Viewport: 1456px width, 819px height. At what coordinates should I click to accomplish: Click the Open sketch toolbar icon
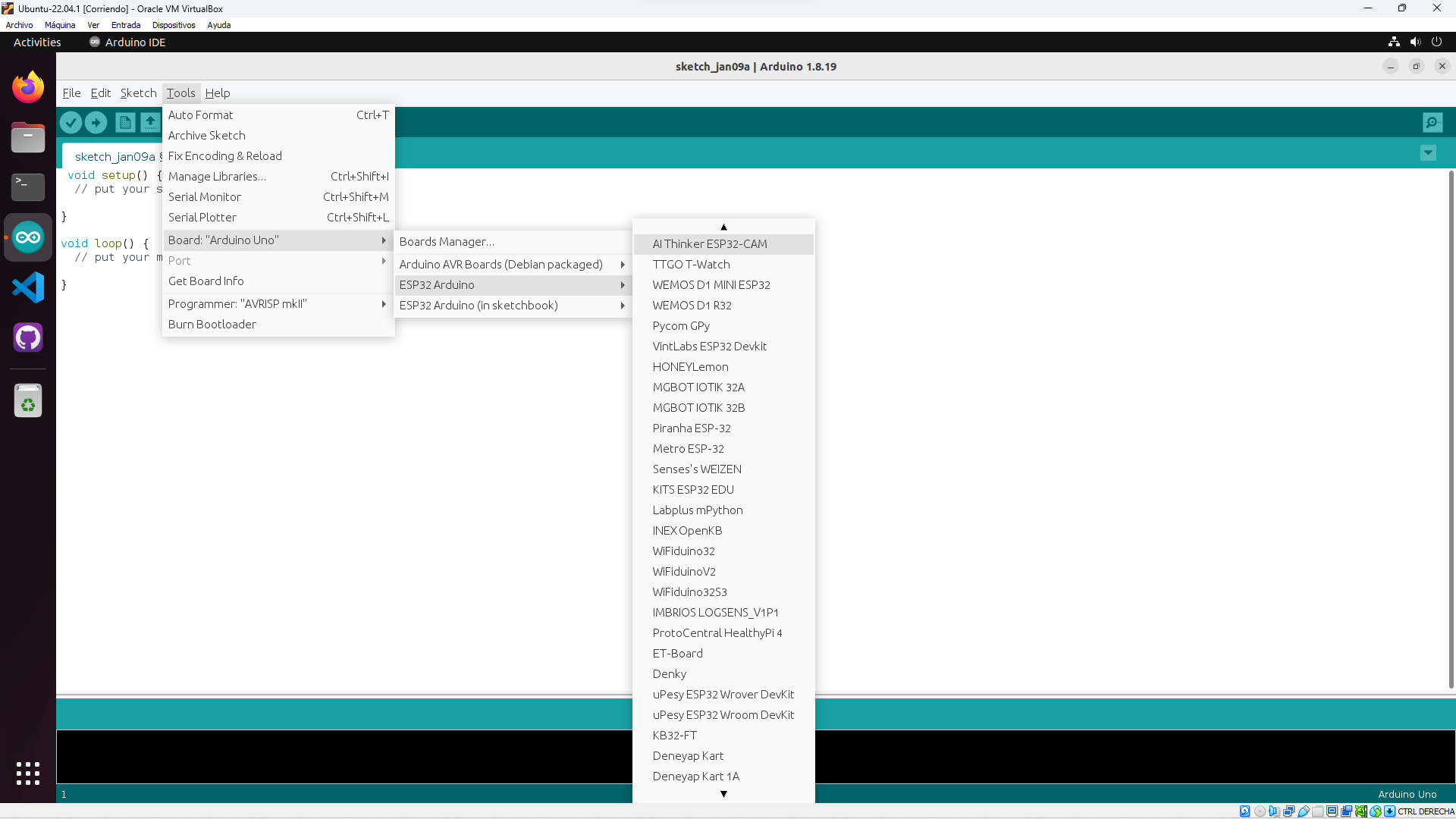point(150,122)
